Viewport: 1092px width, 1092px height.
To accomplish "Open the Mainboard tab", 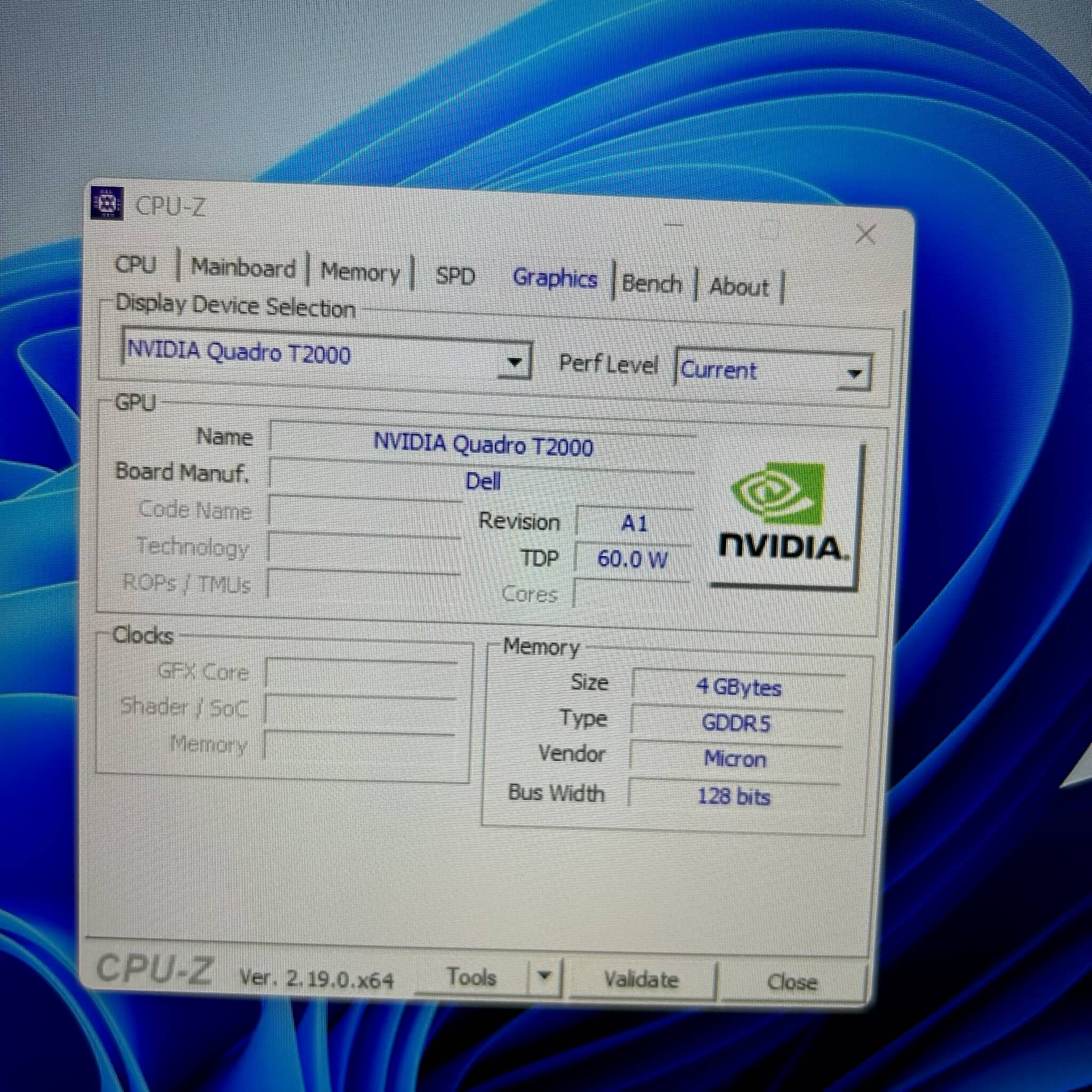I will pos(243,267).
